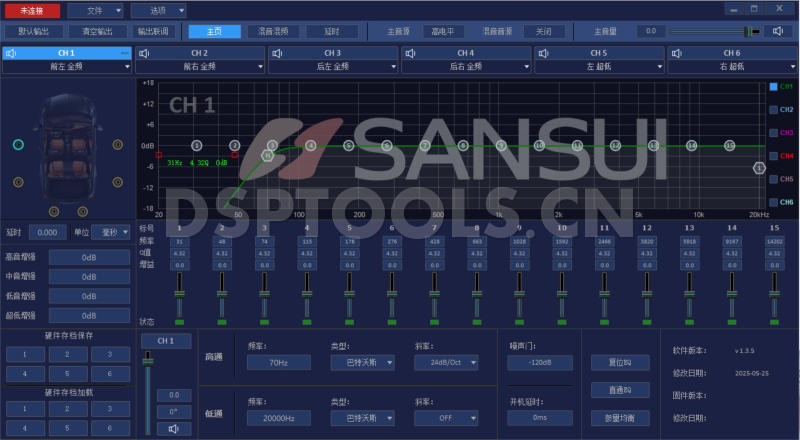
Task: Enable the CH5 curve checkbox
Action: coord(773,178)
